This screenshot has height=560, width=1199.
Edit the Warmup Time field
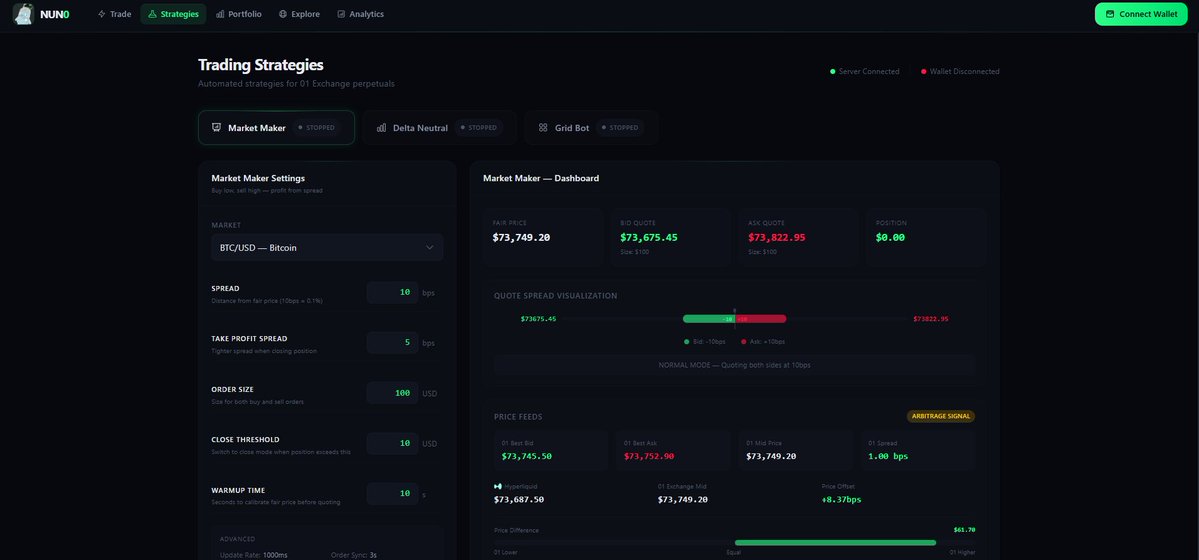click(392, 494)
